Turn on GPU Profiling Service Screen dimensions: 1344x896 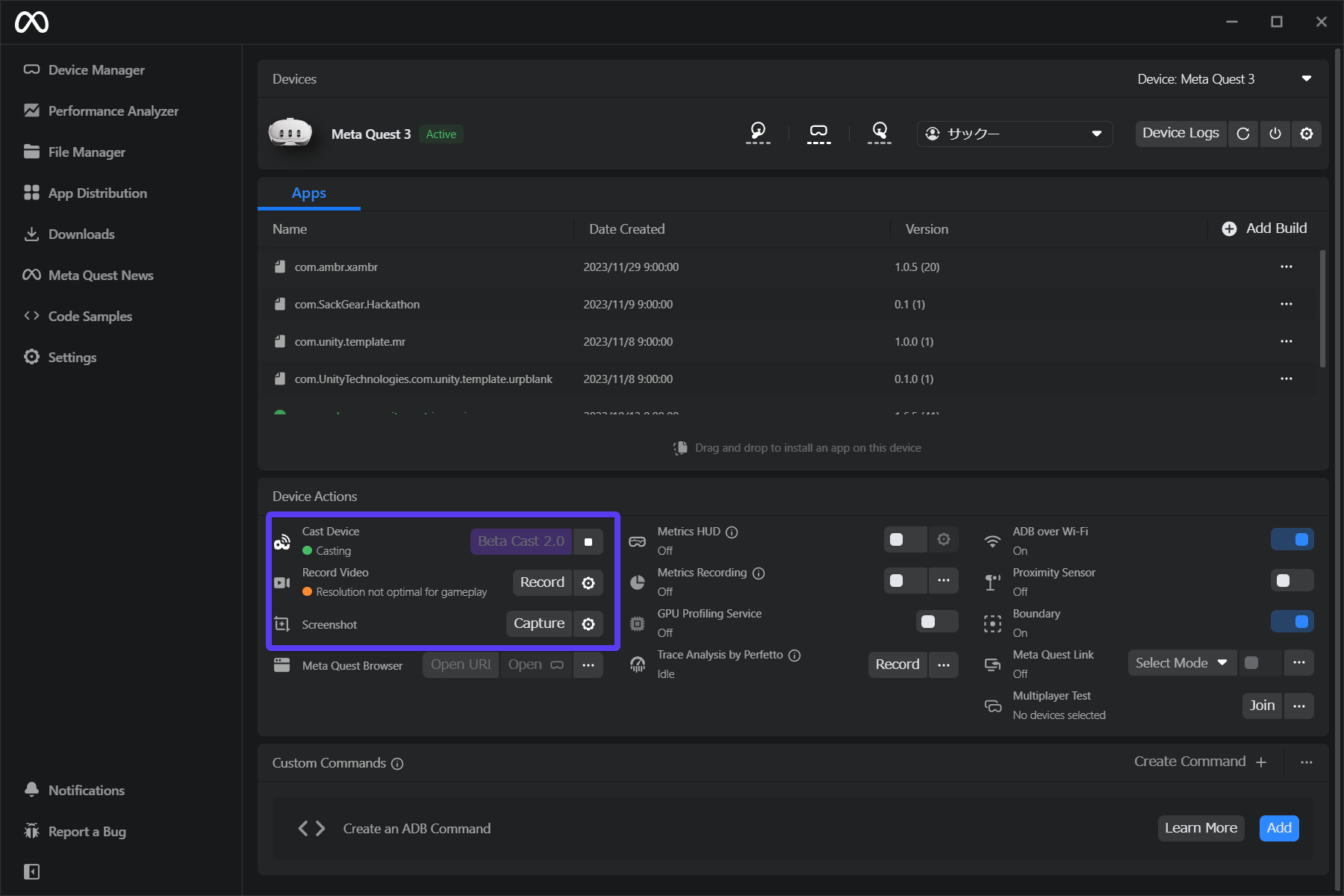click(936, 621)
